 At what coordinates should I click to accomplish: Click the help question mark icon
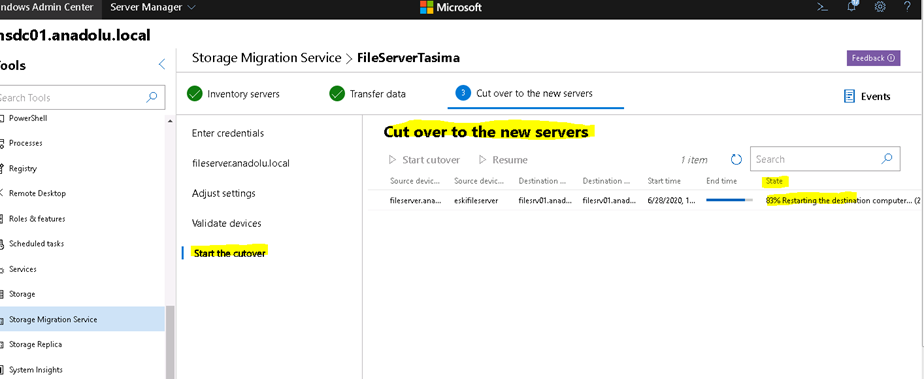click(908, 7)
